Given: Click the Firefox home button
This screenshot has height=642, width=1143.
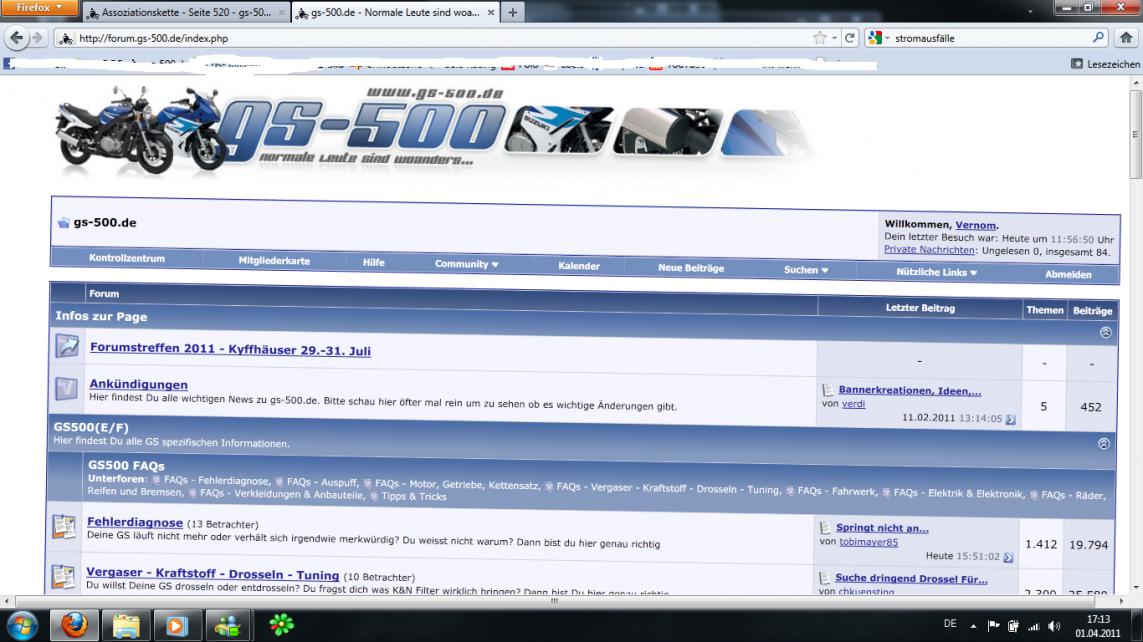Looking at the screenshot, I should (1126, 38).
